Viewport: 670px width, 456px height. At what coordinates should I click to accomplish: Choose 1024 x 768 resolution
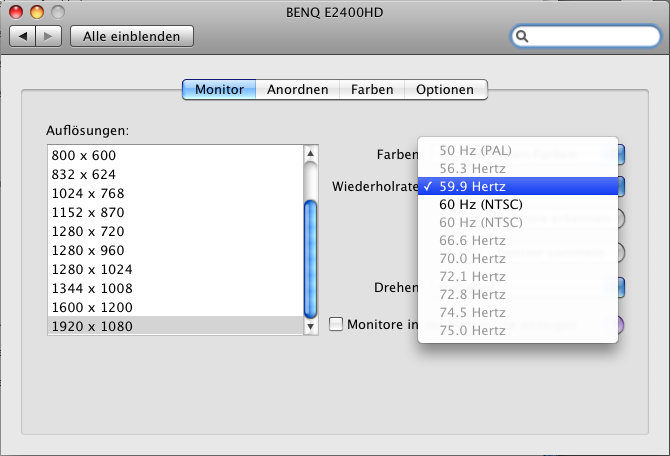tap(88, 193)
